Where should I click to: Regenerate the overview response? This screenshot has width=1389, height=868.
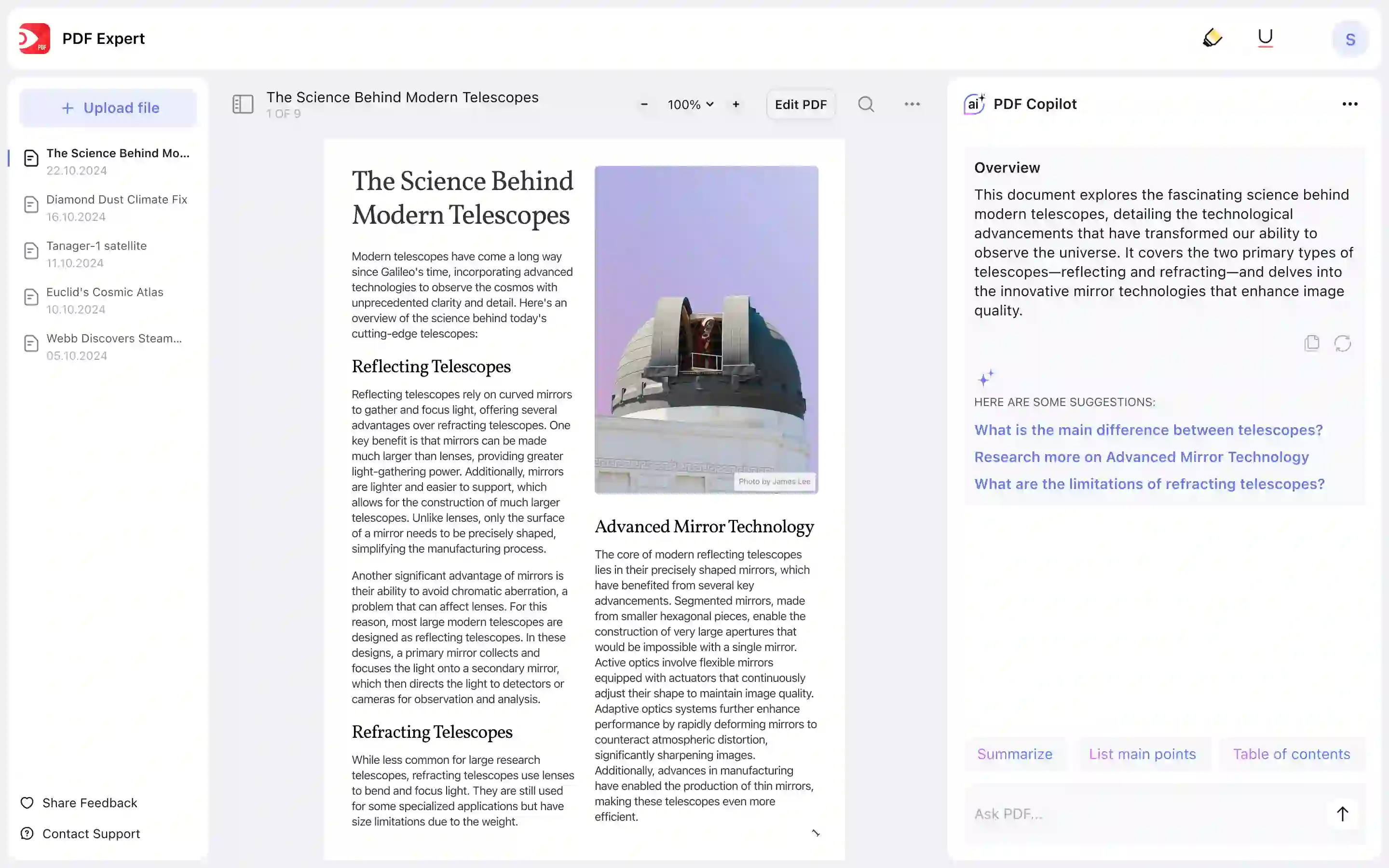coord(1343,343)
